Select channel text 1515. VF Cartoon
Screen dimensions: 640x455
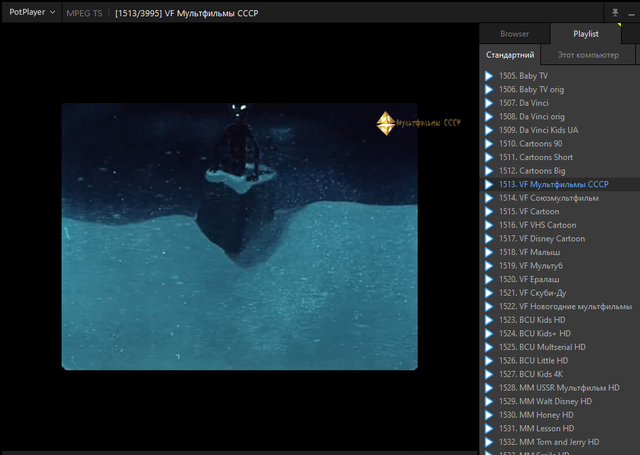[529, 211]
